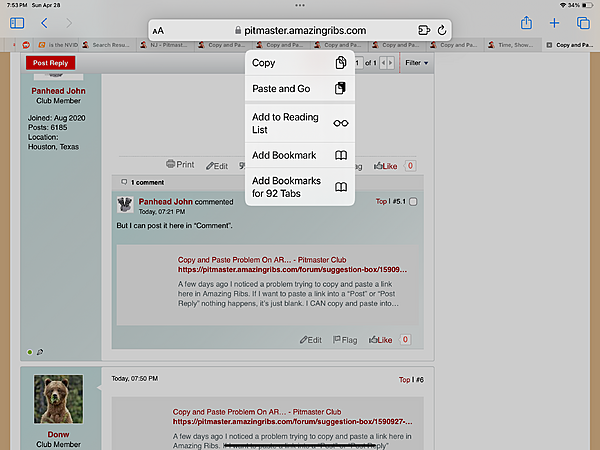Open a new tab with plus icon

(554, 23)
